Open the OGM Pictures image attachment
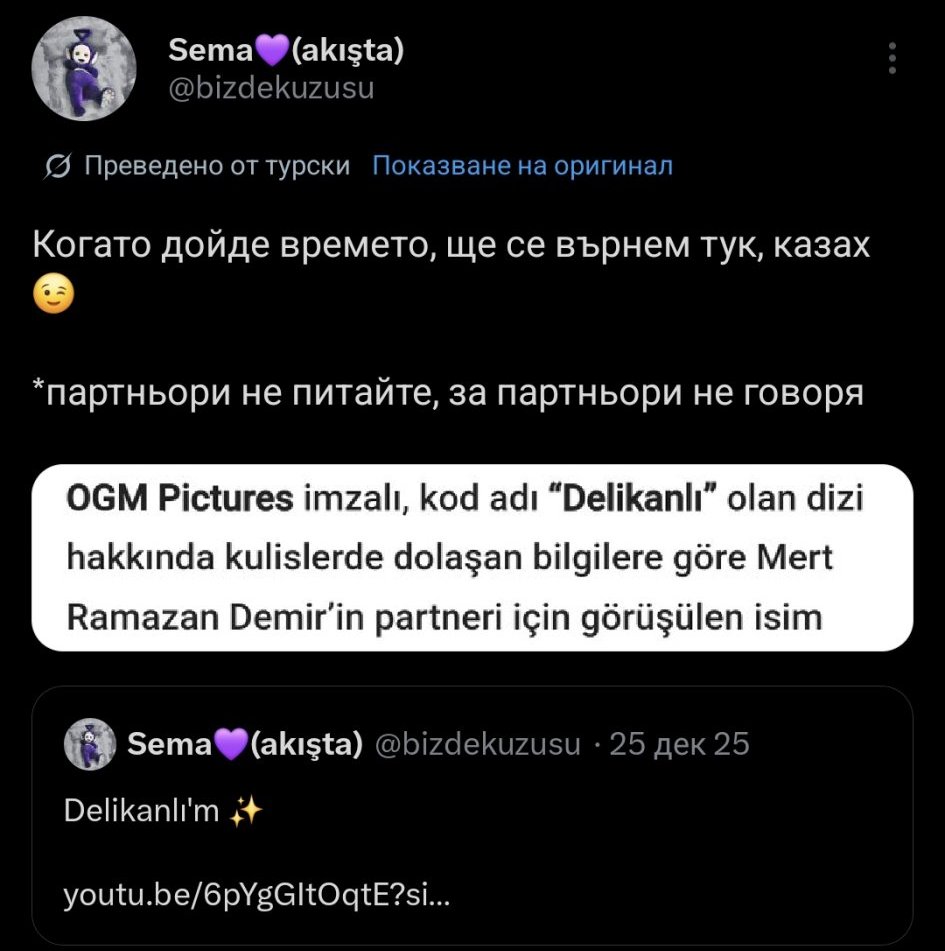Image resolution: width=945 pixels, height=951 pixels. [472, 557]
